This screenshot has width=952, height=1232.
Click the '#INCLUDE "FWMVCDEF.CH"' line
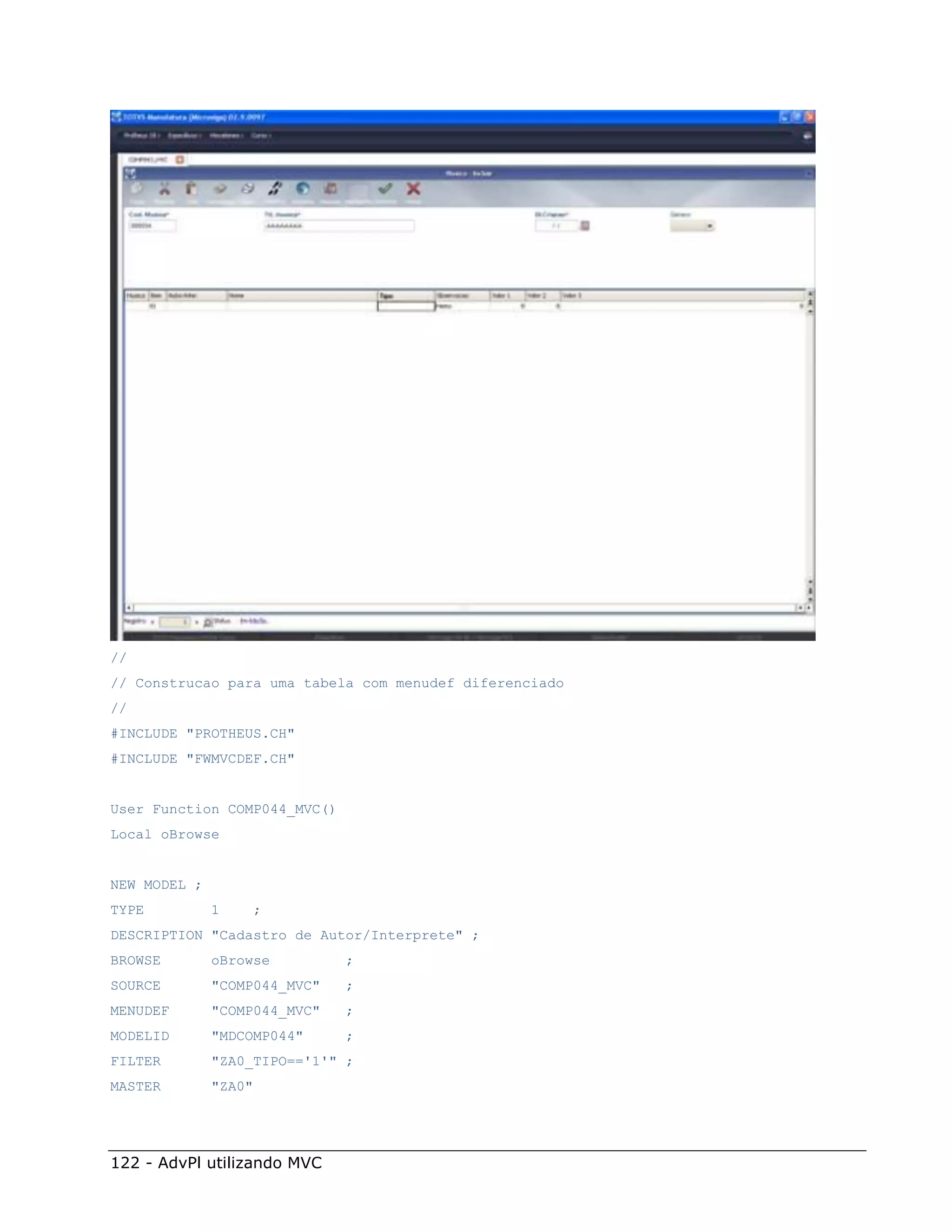pos(203,759)
